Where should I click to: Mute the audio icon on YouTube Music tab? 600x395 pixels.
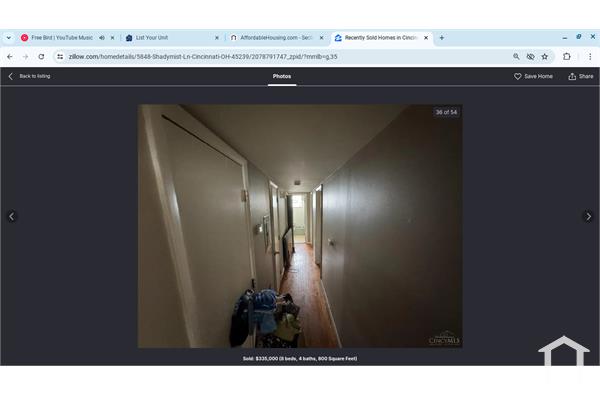tap(102, 38)
